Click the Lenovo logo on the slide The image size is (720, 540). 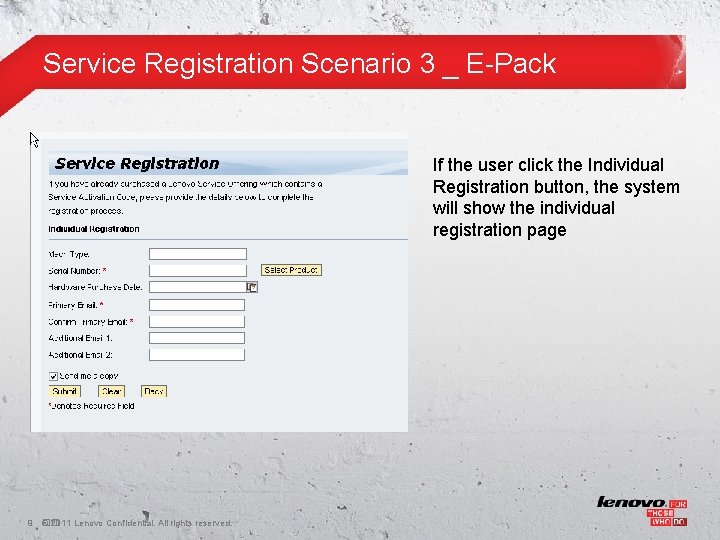641,511
